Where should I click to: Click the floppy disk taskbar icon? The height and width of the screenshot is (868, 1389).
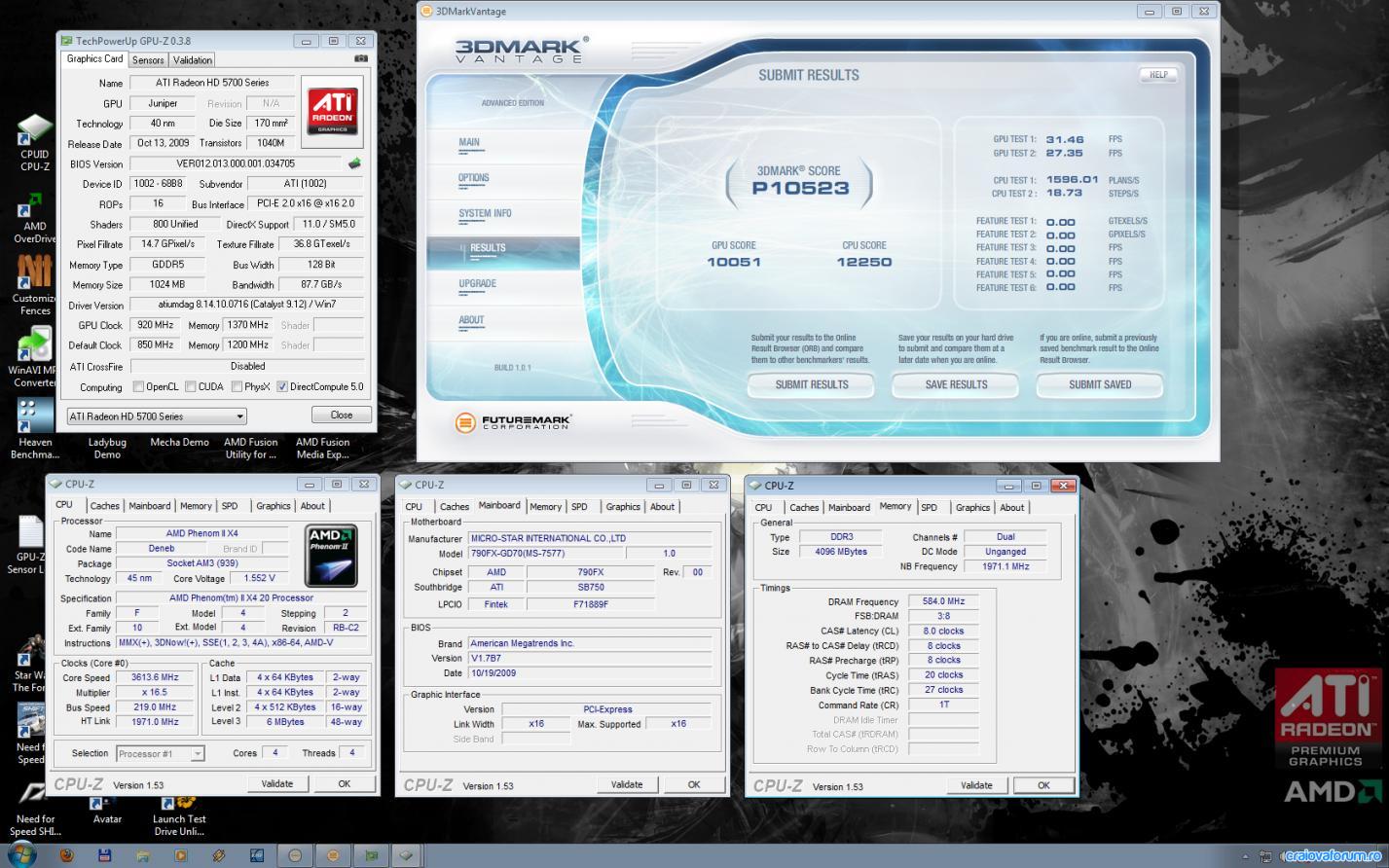(104, 855)
